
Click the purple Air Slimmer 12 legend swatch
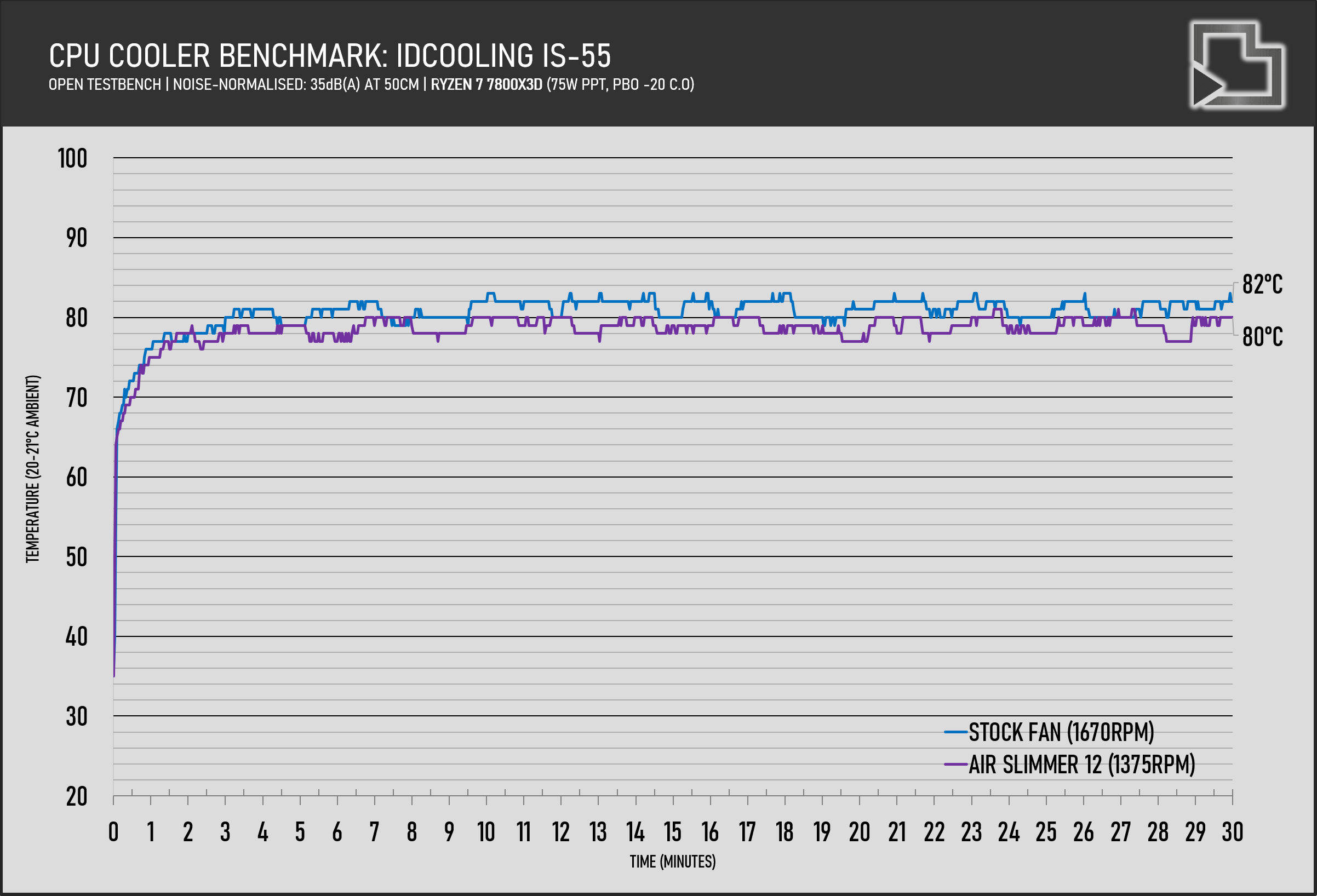tap(955, 765)
